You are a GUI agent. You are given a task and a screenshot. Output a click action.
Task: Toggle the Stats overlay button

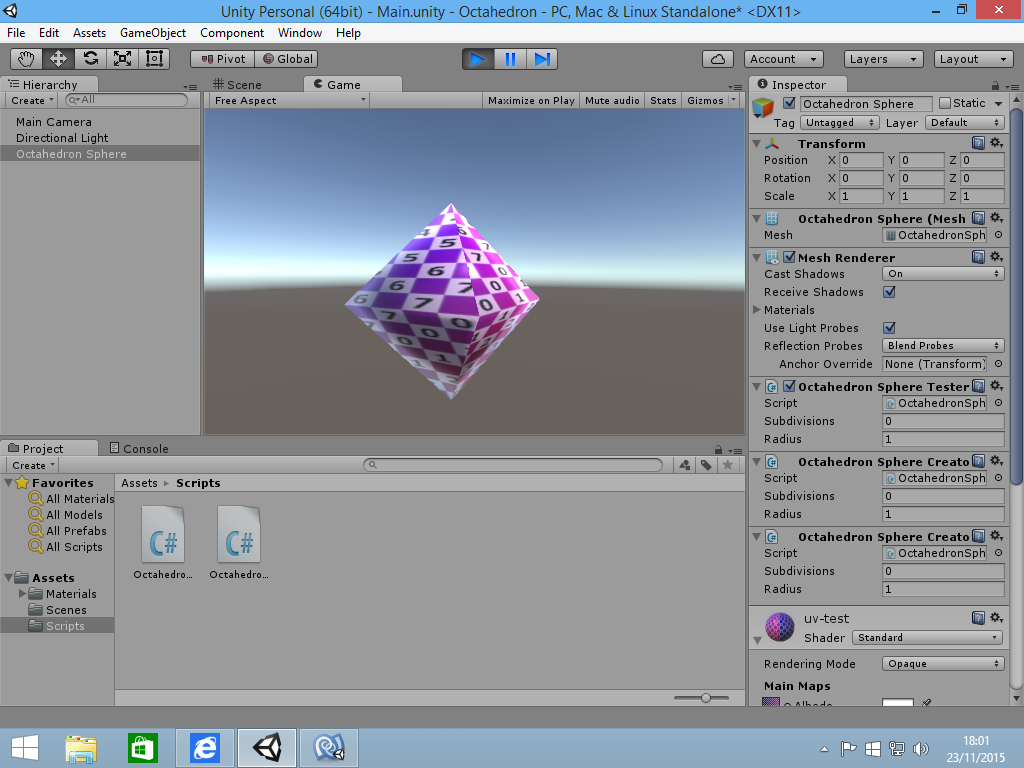pos(663,100)
